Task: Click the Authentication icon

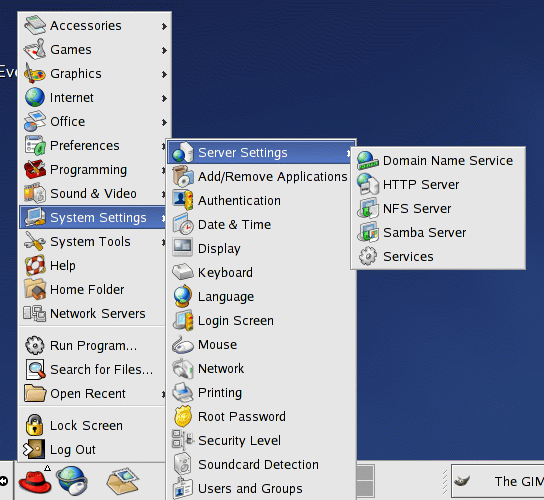Action: (183, 201)
